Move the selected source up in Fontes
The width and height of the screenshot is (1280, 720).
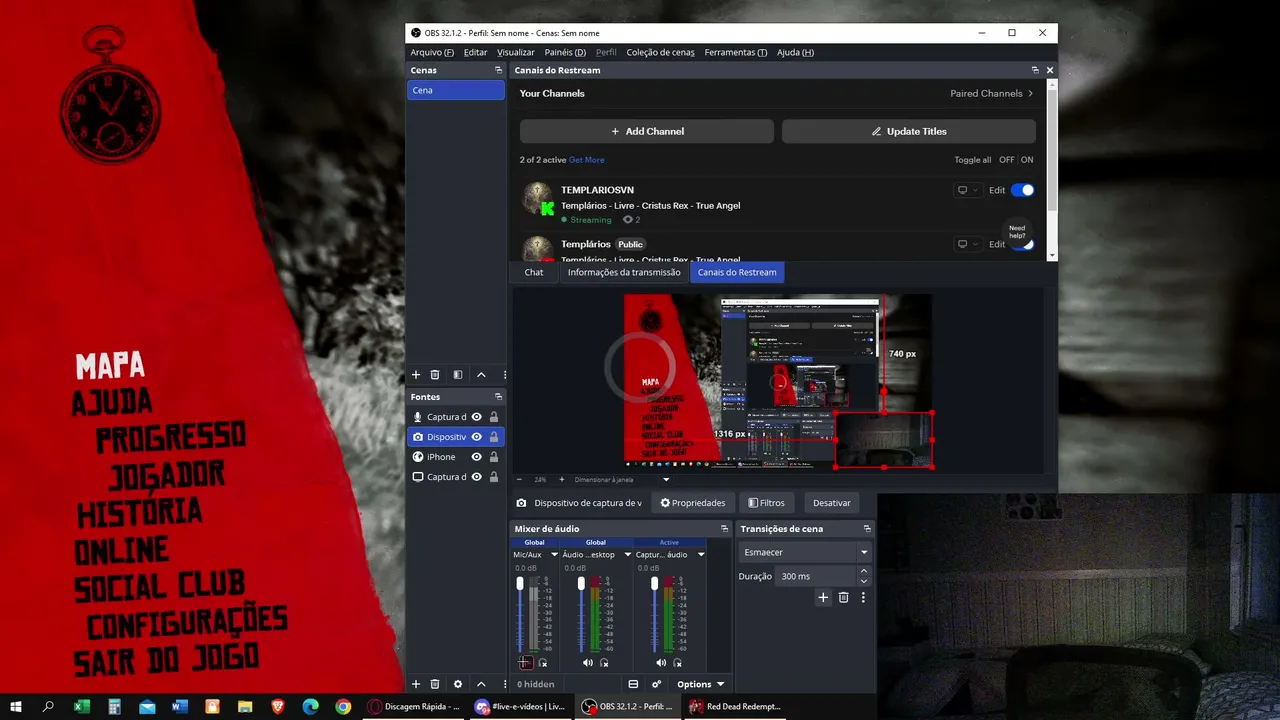(481, 684)
